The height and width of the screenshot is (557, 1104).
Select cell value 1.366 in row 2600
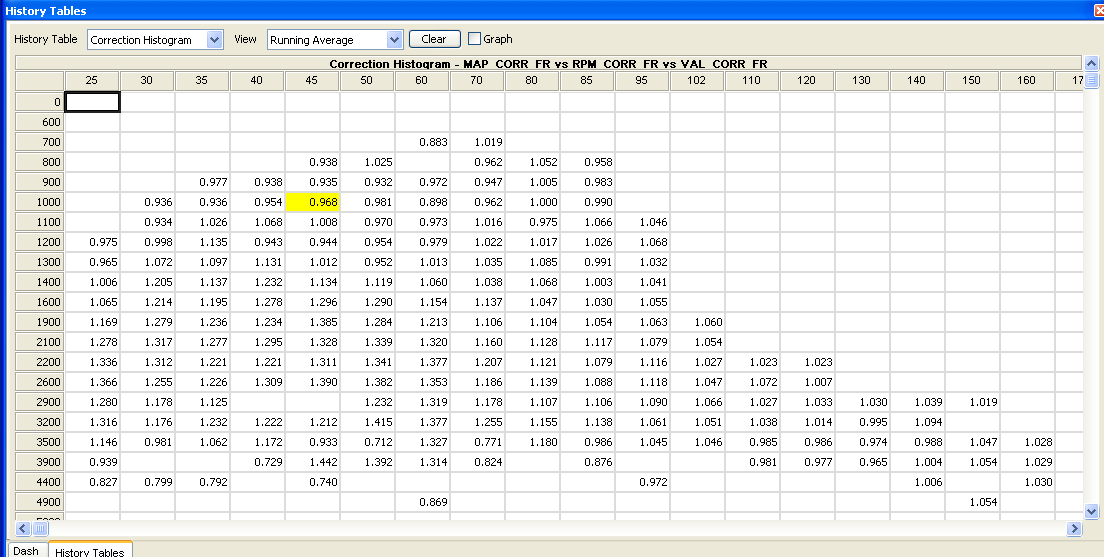[92, 382]
